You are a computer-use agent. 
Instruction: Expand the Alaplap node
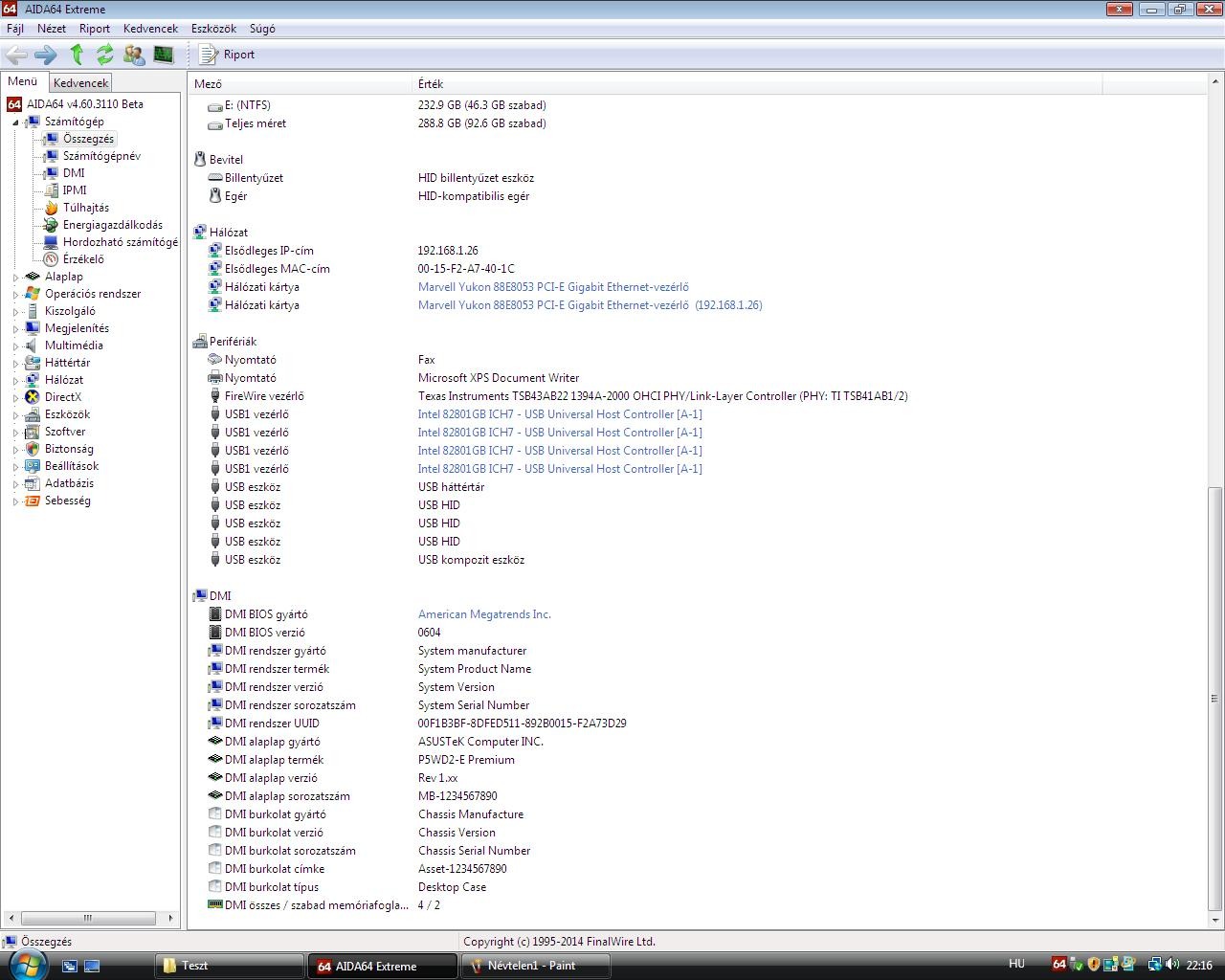(x=15, y=277)
